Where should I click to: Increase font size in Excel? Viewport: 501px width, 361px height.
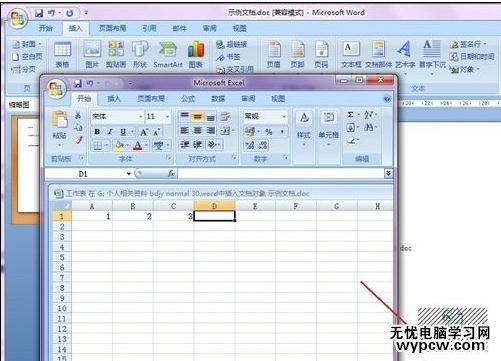pyautogui.click(x=144, y=132)
